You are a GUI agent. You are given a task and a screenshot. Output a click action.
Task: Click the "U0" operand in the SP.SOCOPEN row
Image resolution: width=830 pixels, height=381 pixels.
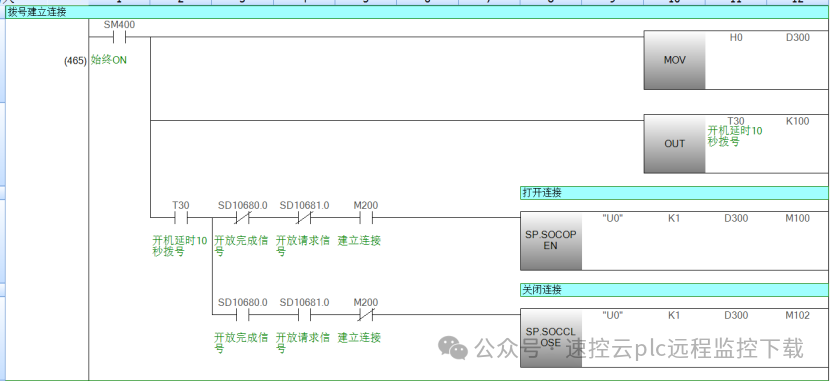click(x=612, y=218)
